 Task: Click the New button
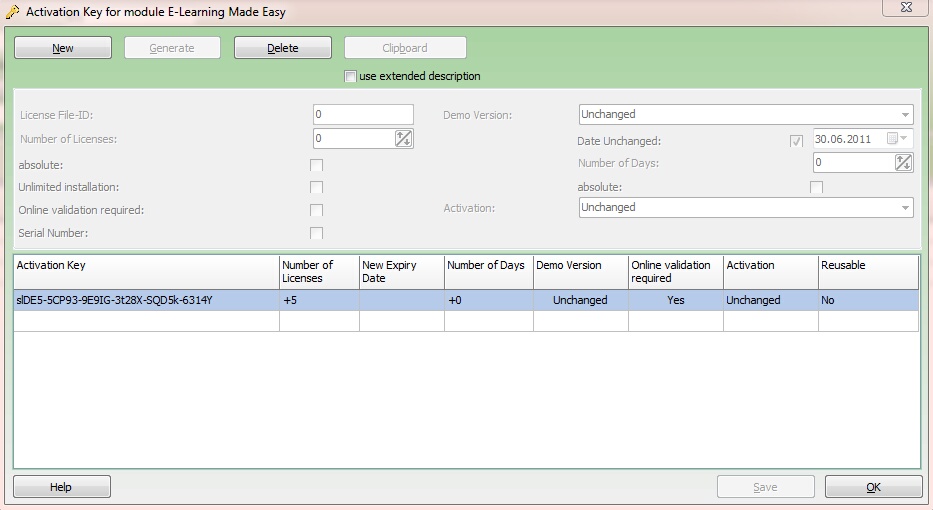(x=63, y=48)
